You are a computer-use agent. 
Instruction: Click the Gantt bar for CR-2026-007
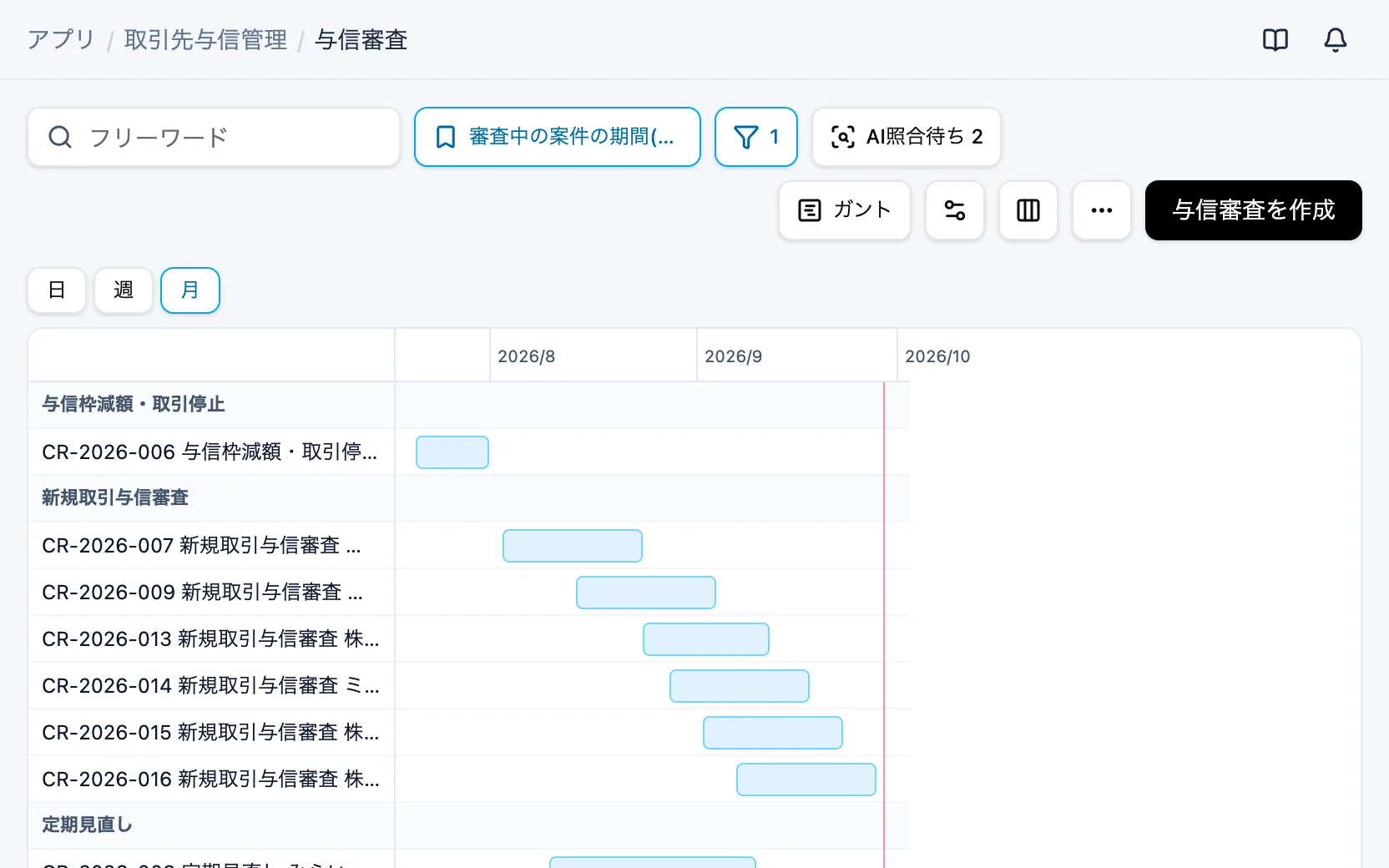(573, 546)
